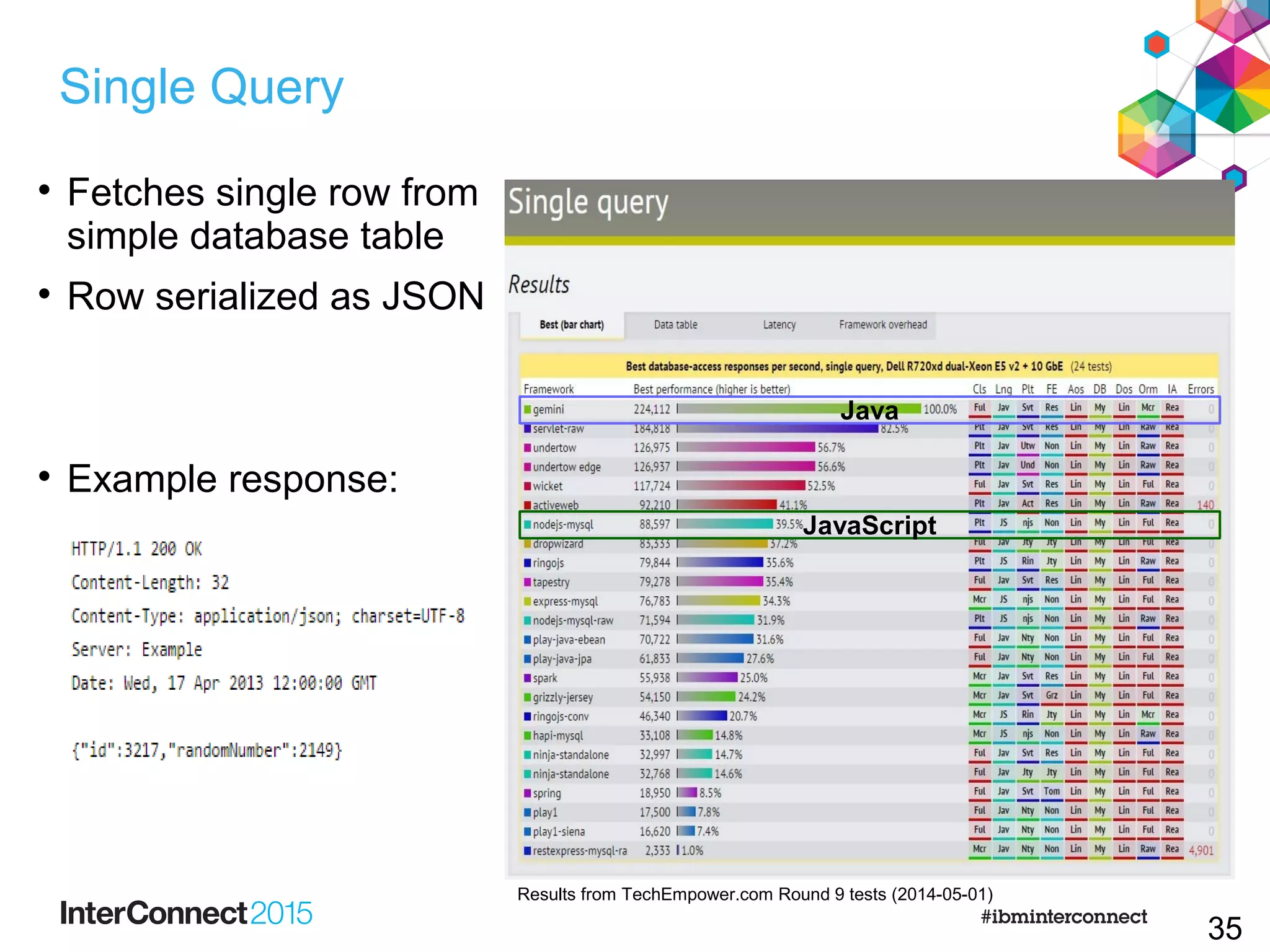Click the 117,724 value for wicket

(652, 487)
